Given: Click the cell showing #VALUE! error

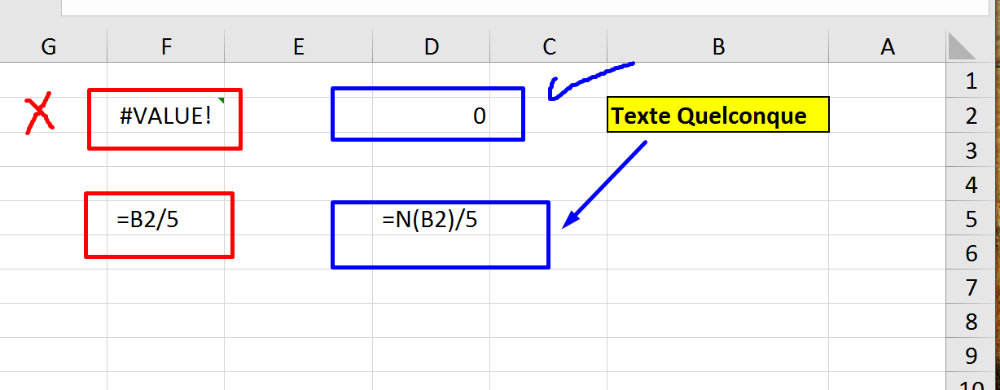Looking at the screenshot, I should pyautogui.click(x=166, y=115).
